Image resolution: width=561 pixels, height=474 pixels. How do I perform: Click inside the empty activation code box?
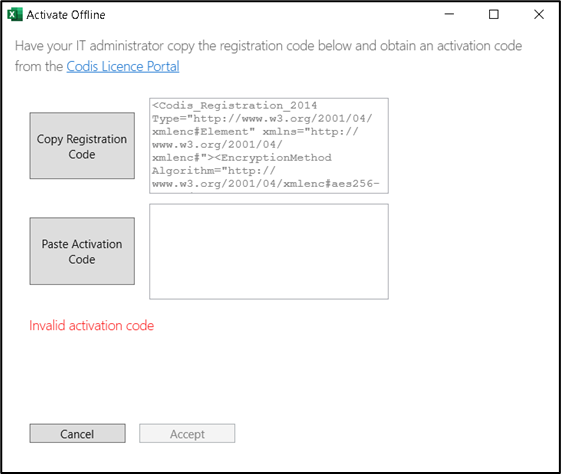(x=269, y=251)
